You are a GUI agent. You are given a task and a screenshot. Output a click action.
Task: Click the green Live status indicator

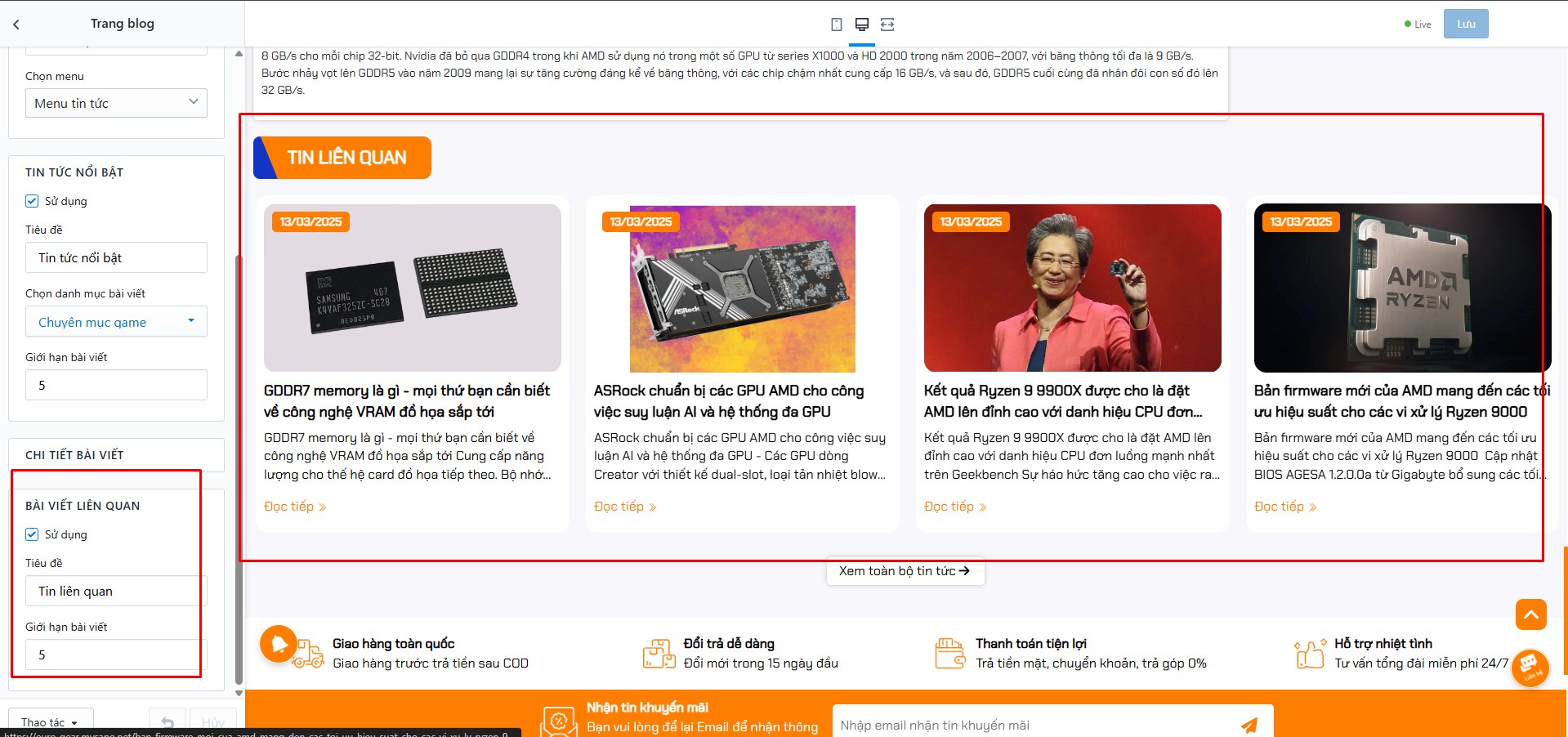pos(1418,25)
